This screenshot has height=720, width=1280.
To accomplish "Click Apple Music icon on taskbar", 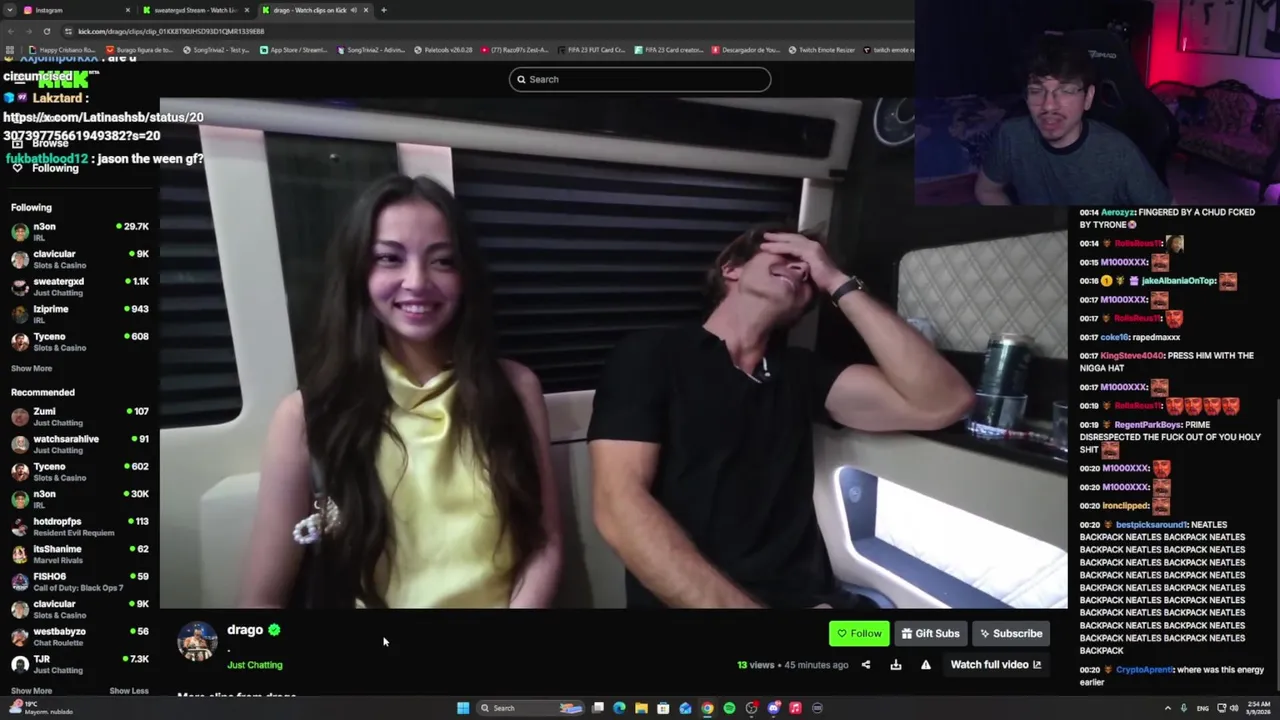I will pyautogui.click(x=795, y=708).
